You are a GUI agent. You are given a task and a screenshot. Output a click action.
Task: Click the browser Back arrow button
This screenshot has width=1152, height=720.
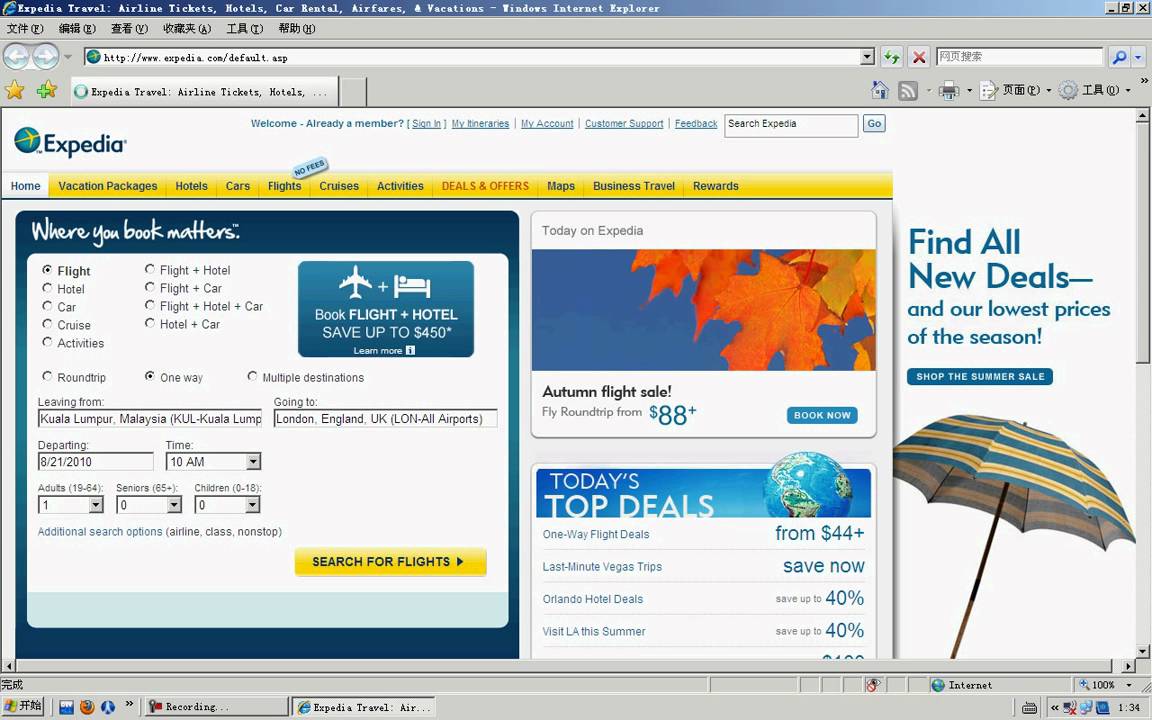pos(16,57)
